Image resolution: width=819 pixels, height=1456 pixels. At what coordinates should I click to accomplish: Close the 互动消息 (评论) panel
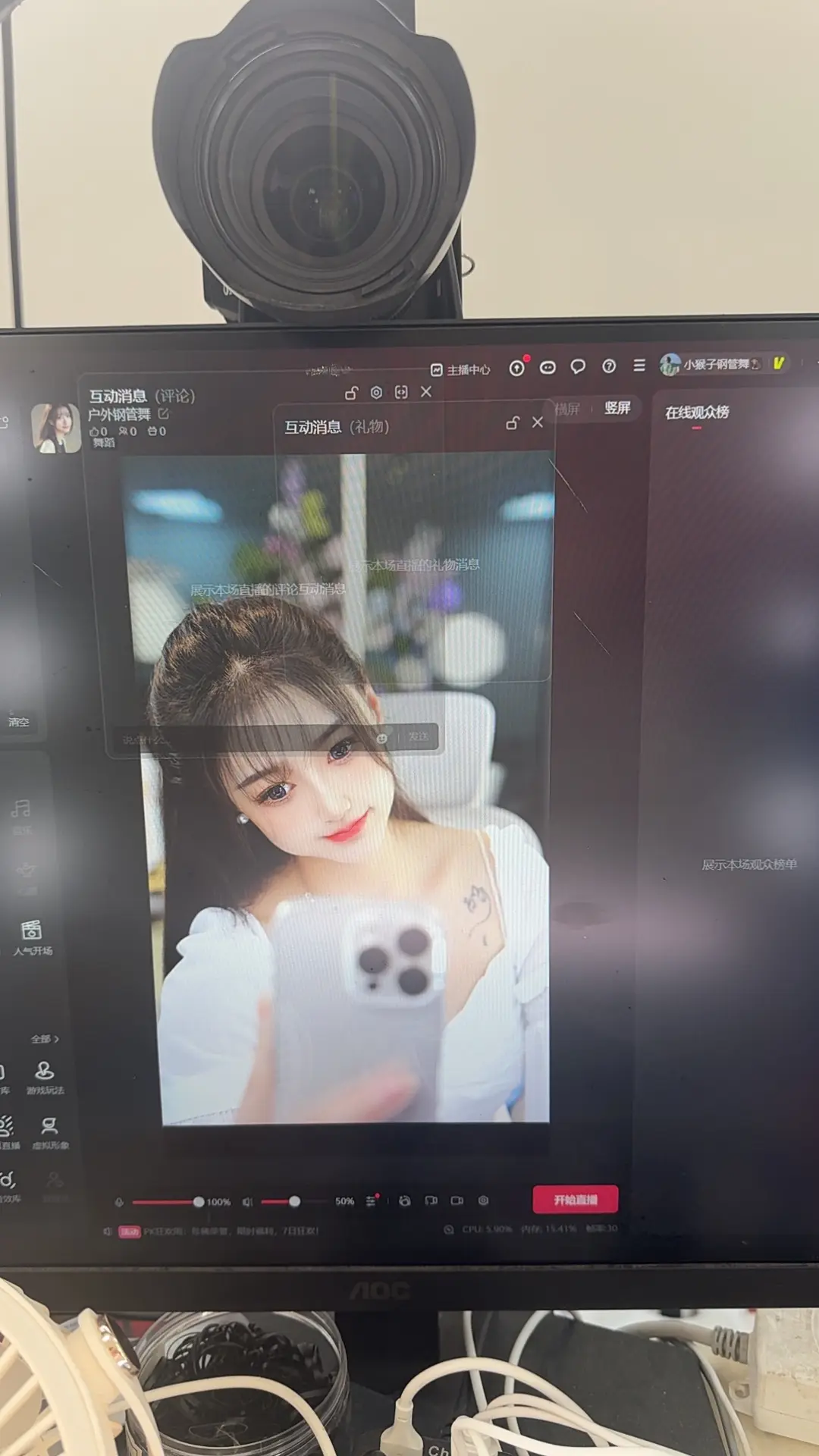426,391
